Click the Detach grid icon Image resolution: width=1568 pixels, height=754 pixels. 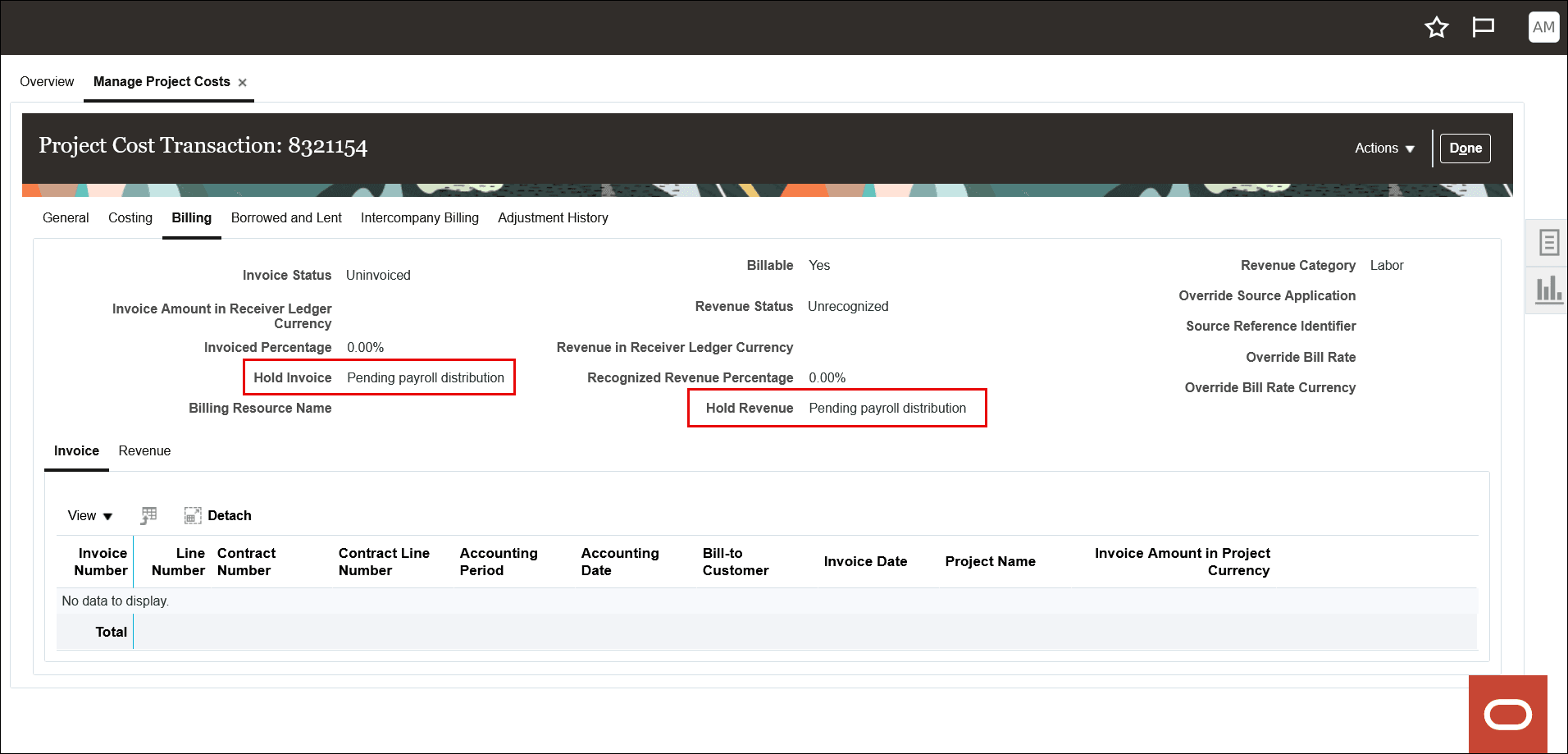point(194,515)
